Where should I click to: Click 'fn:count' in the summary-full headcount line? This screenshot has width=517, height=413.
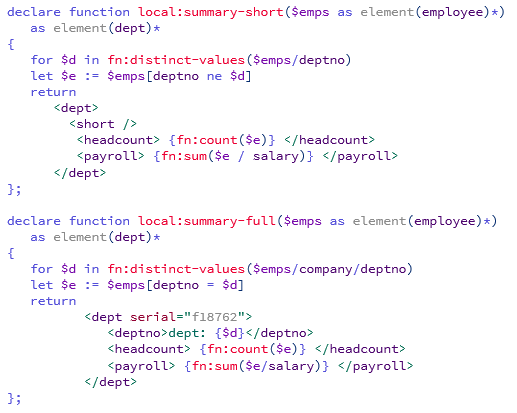point(238,349)
